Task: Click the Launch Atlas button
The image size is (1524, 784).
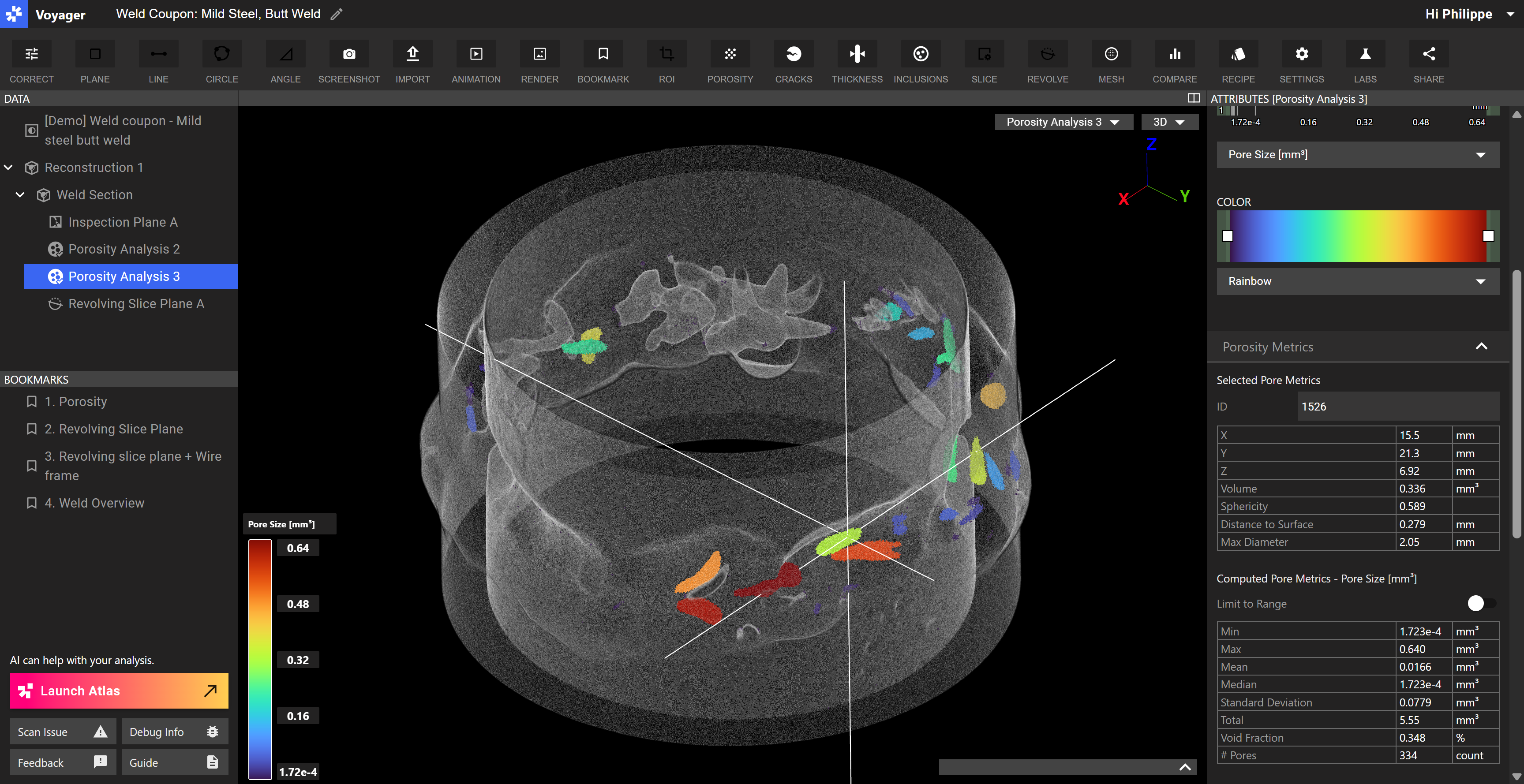Action: 119,691
